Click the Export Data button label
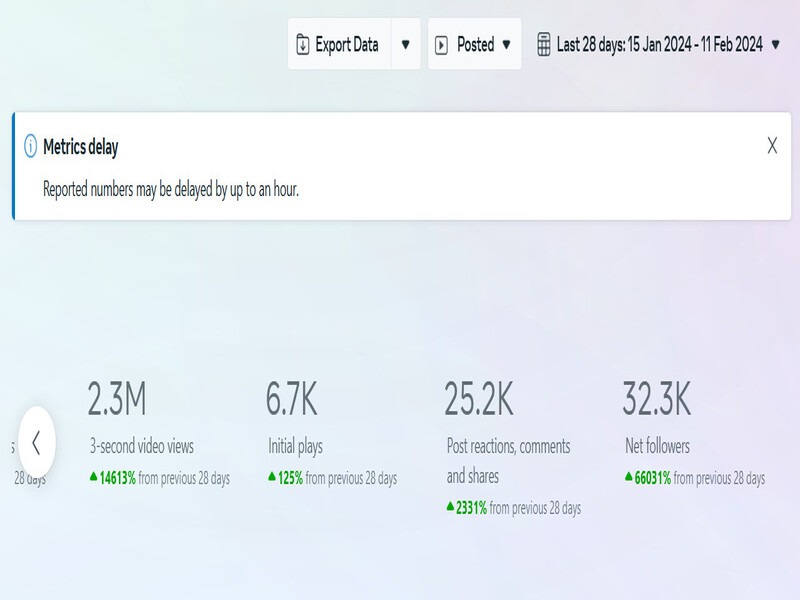This screenshot has height=600, width=800. [347, 45]
